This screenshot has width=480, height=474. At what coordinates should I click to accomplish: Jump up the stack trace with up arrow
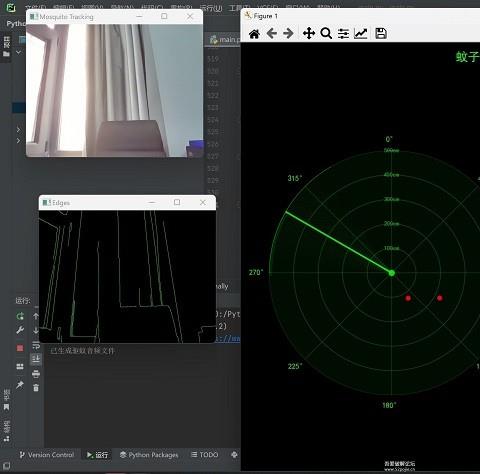pos(36,316)
